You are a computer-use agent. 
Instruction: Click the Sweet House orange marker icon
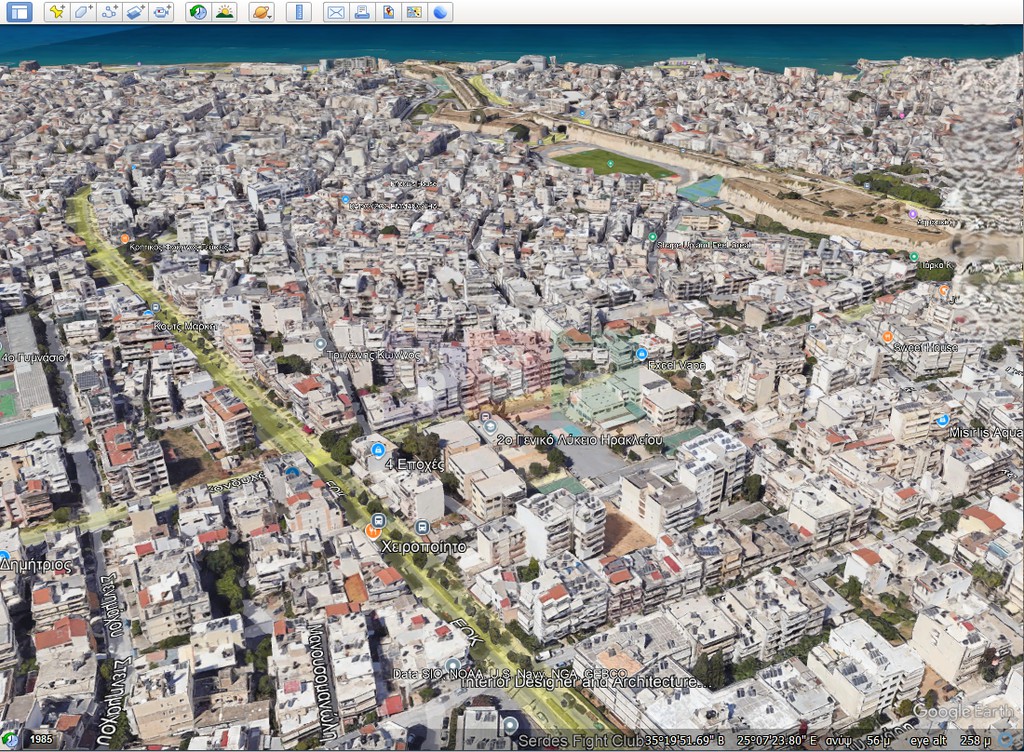pos(887,337)
